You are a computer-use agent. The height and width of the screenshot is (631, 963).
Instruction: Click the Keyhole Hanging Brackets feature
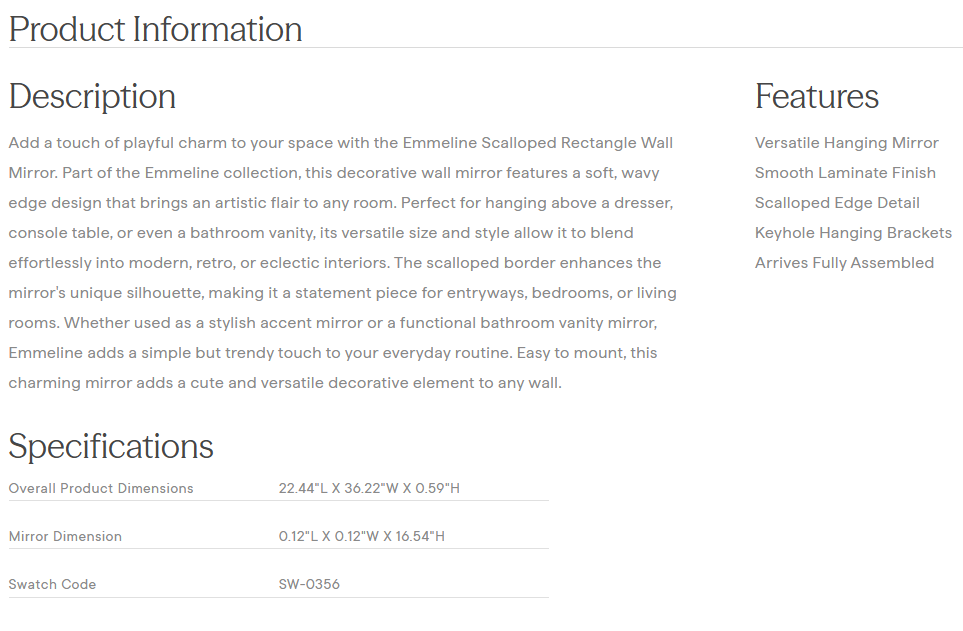[x=853, y=233]
